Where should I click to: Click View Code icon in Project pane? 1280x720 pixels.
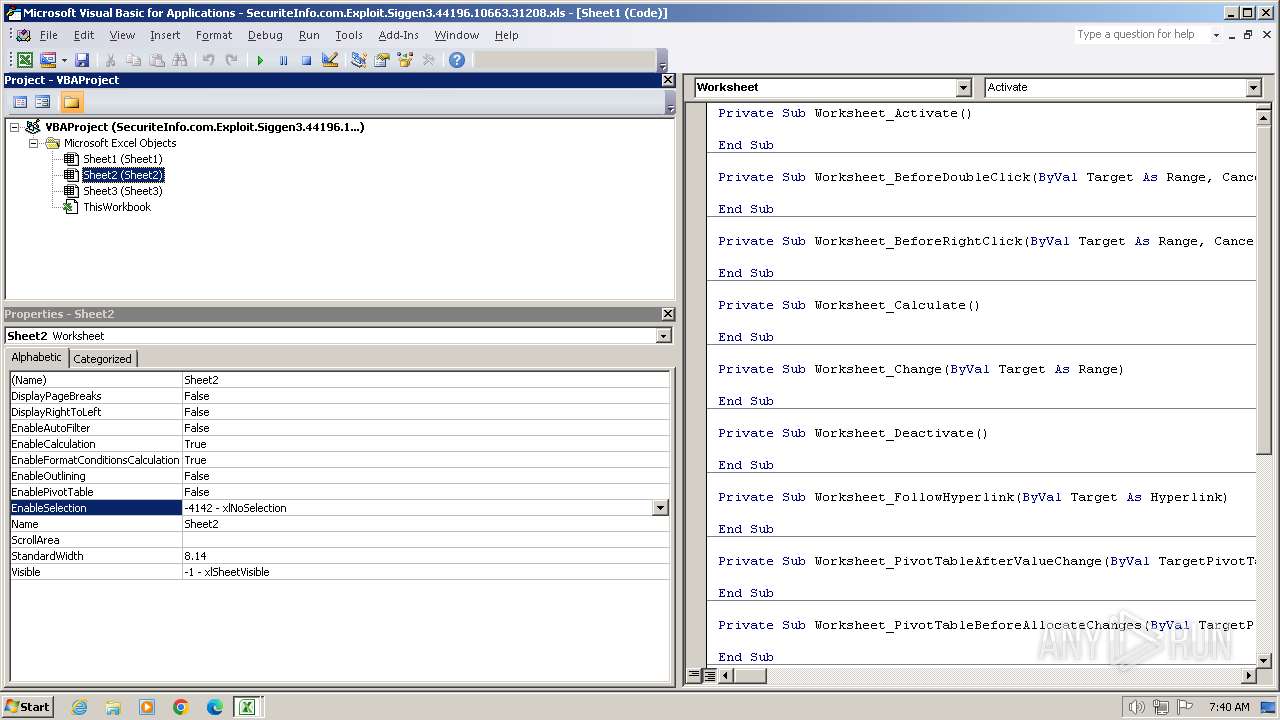tap(19, 102)
